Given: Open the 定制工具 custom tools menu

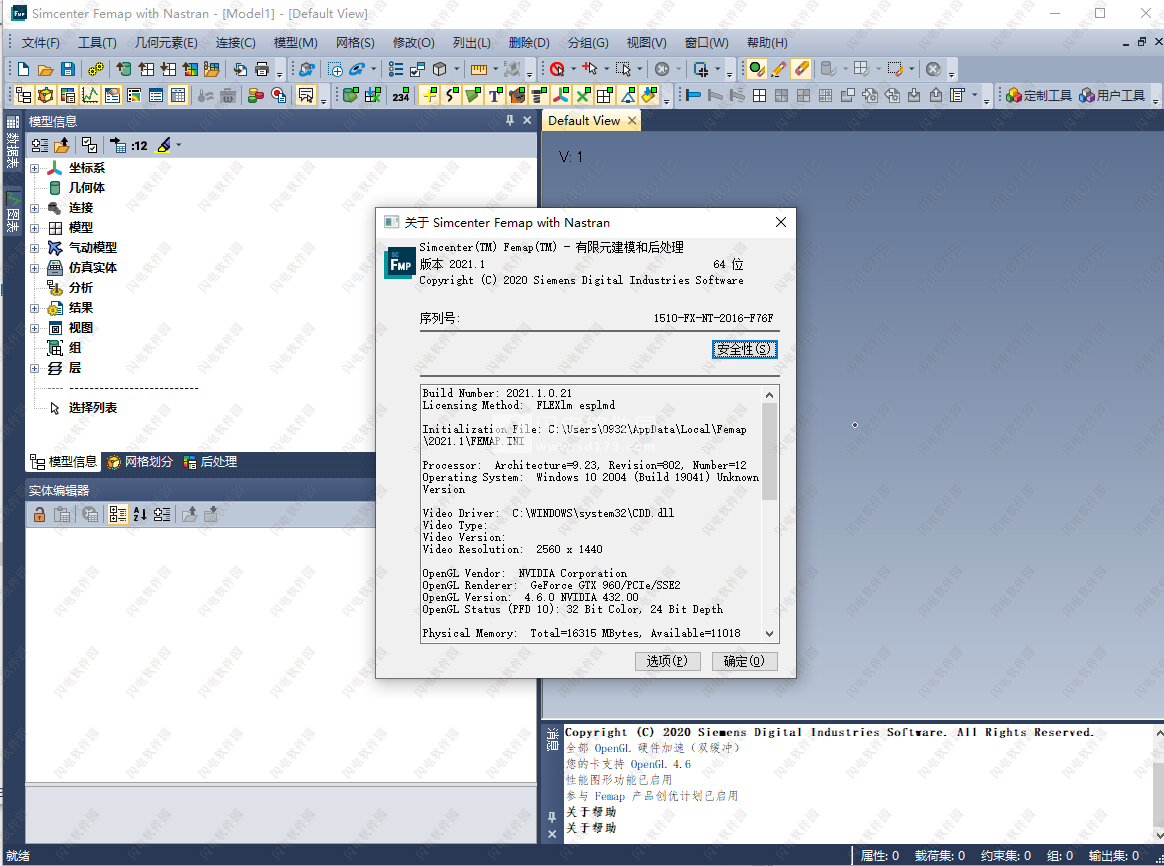Looking at the screenshot, I should pos(1039,95).
